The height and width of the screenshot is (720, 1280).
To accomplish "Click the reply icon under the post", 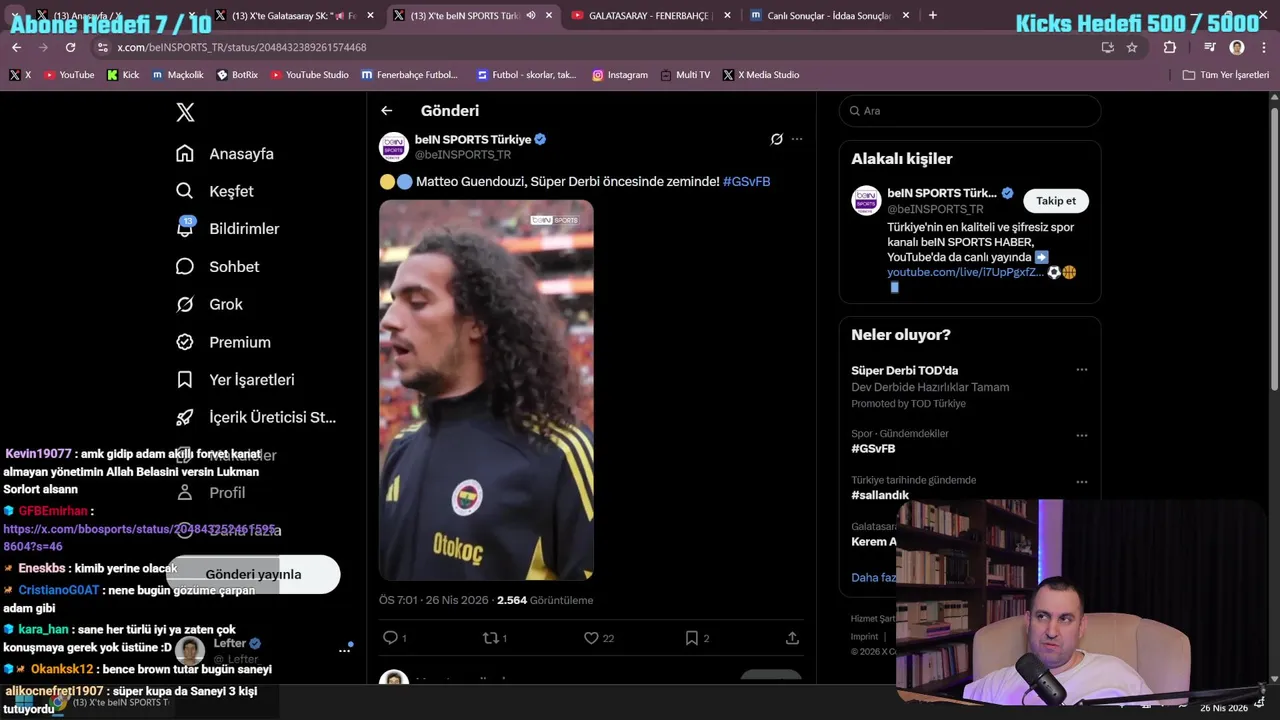I will [390, 638].
